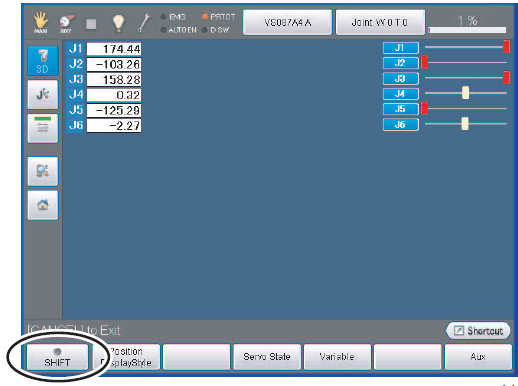
Task: Open the Variable menu
Action: 337,357
